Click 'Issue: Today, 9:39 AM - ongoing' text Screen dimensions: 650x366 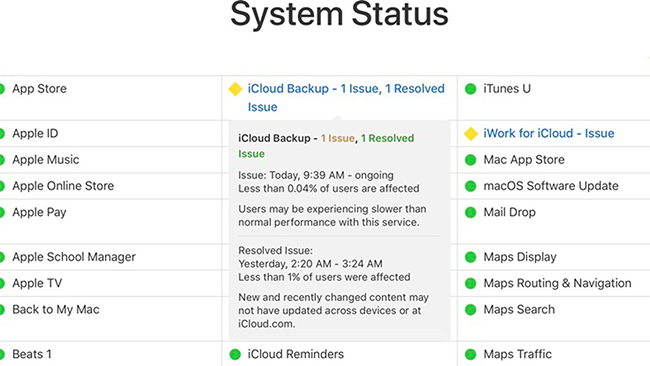click(316, 175)
